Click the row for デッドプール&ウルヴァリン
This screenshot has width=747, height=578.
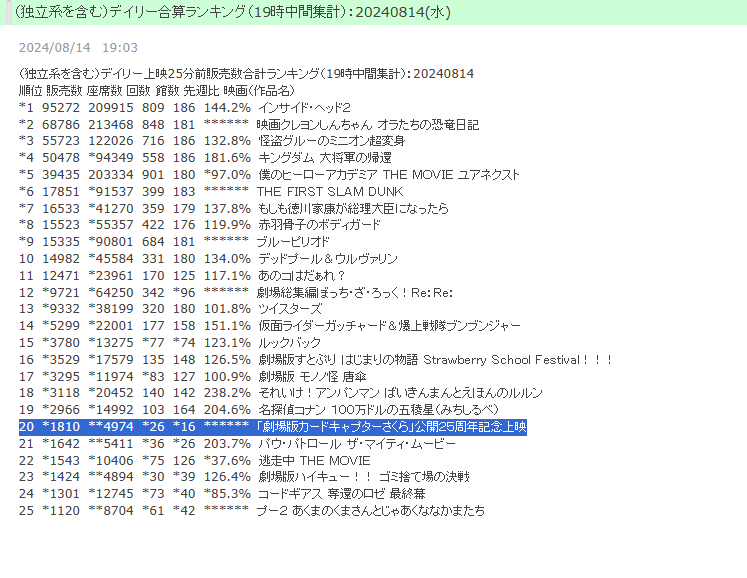pos(208,259)
